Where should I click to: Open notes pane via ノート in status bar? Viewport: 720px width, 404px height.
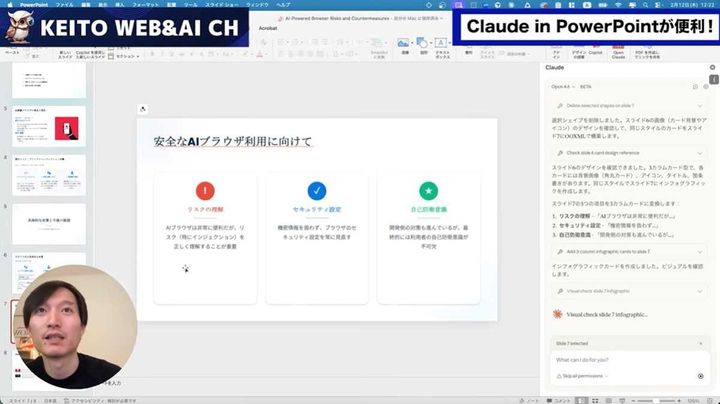529,401
